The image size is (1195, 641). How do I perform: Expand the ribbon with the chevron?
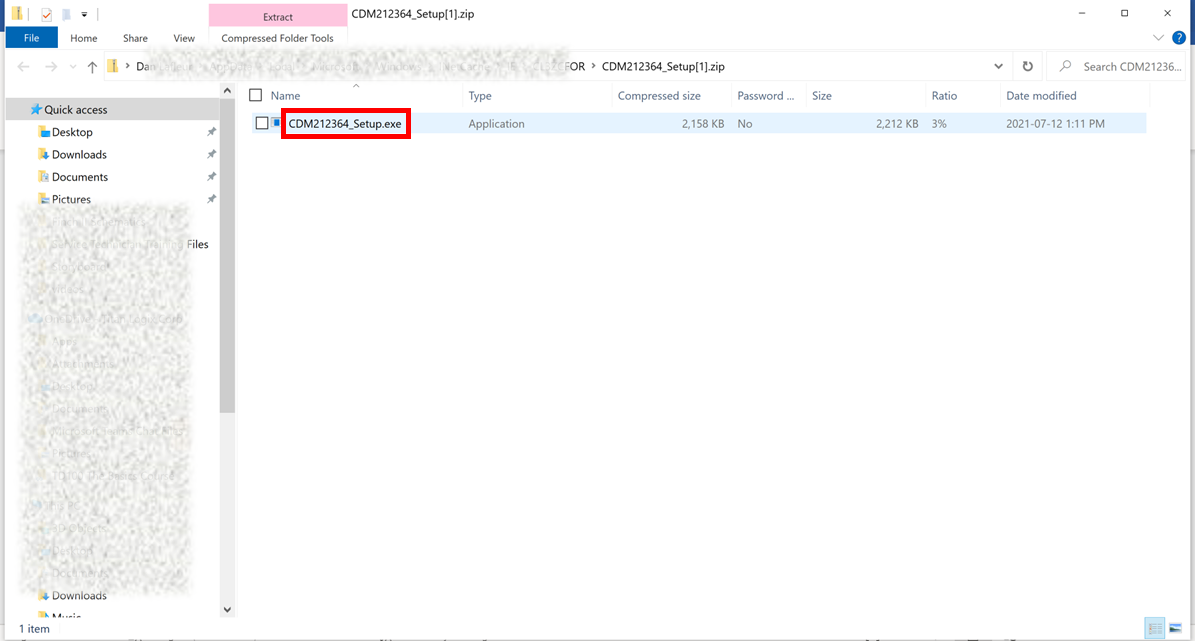click(x=1159, y=38)
